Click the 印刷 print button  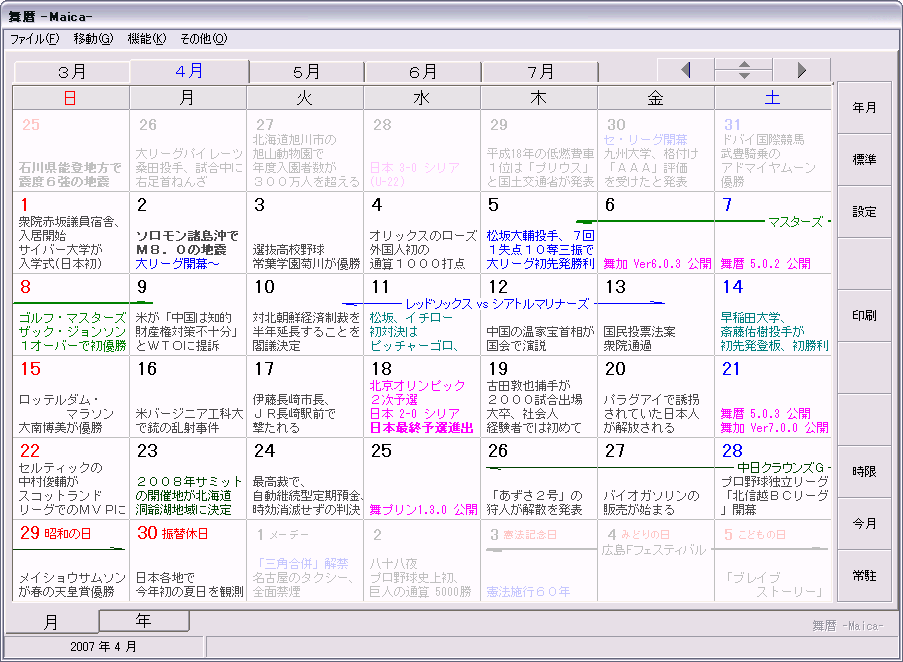click(864, 316)
